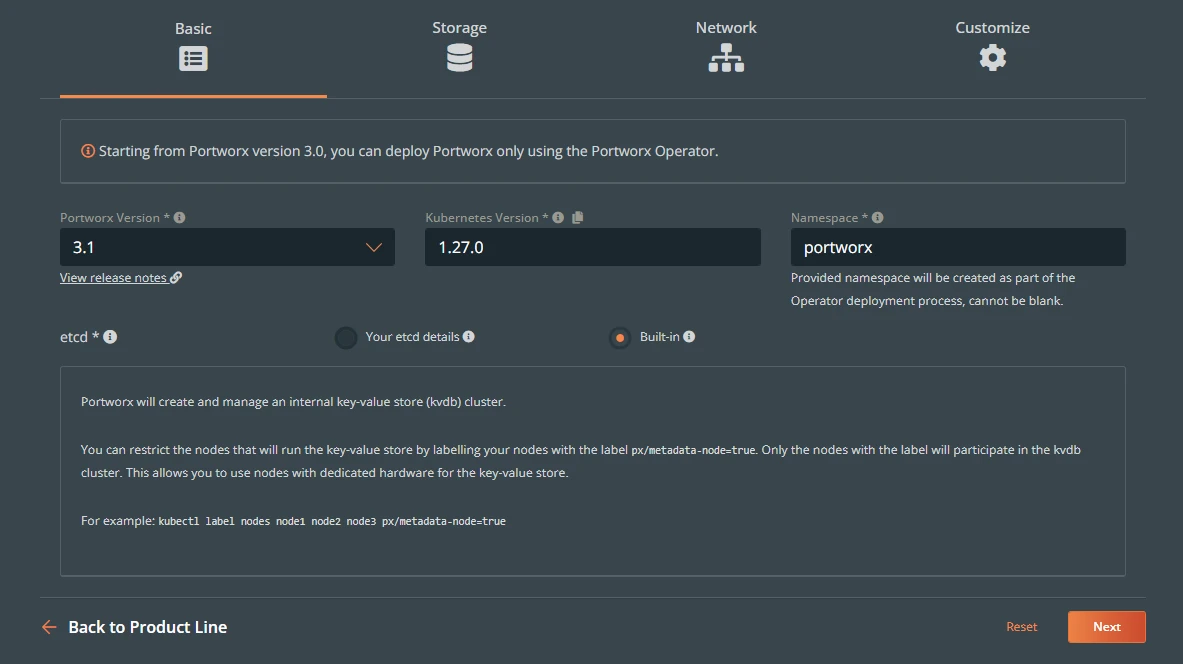Screen dimensions: 1183x664
Task: Click info icon next to etcd label
Action: [x=110, y=337]
